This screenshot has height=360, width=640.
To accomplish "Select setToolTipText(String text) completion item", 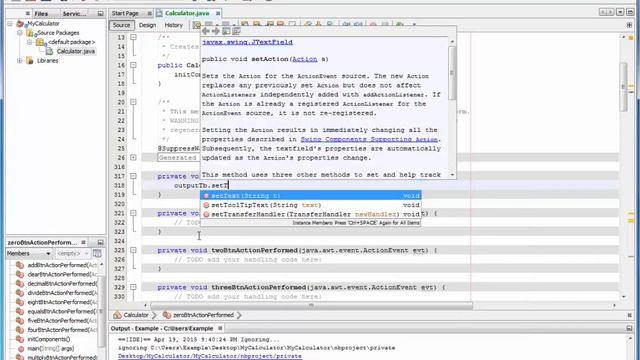I will coord(311,205).
